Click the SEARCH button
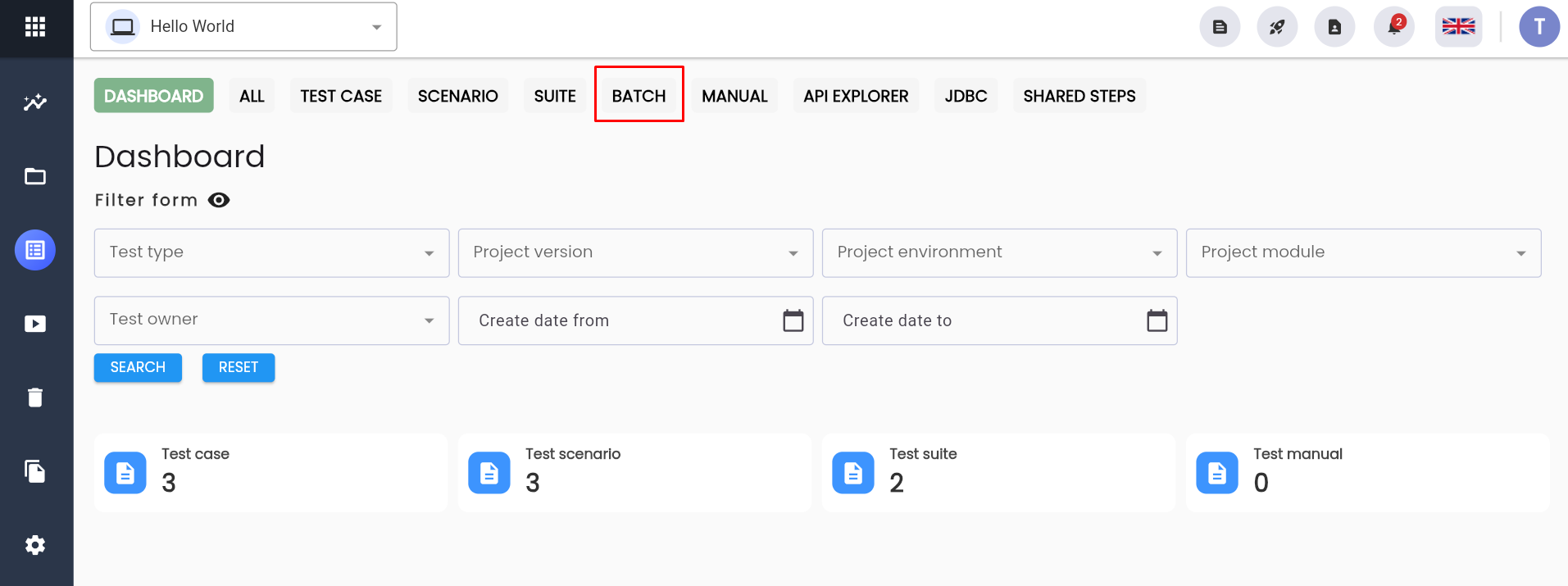This screenshot has height=586, width=1568. [138, 367]
